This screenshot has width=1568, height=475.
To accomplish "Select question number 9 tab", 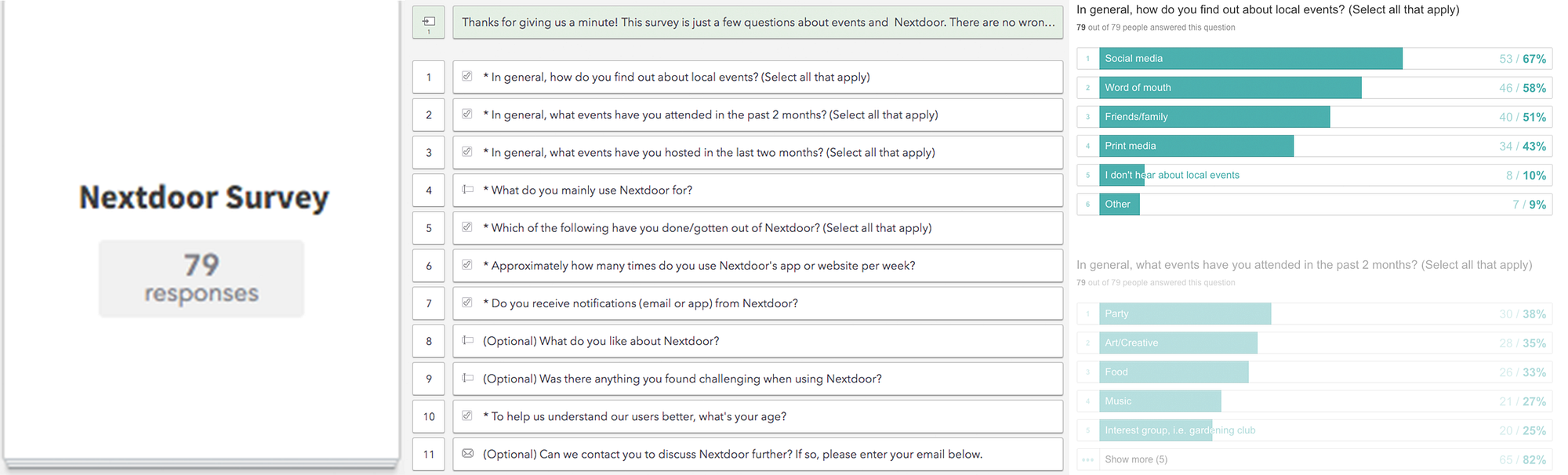I will pyautogui.click(x=429, y=379).
